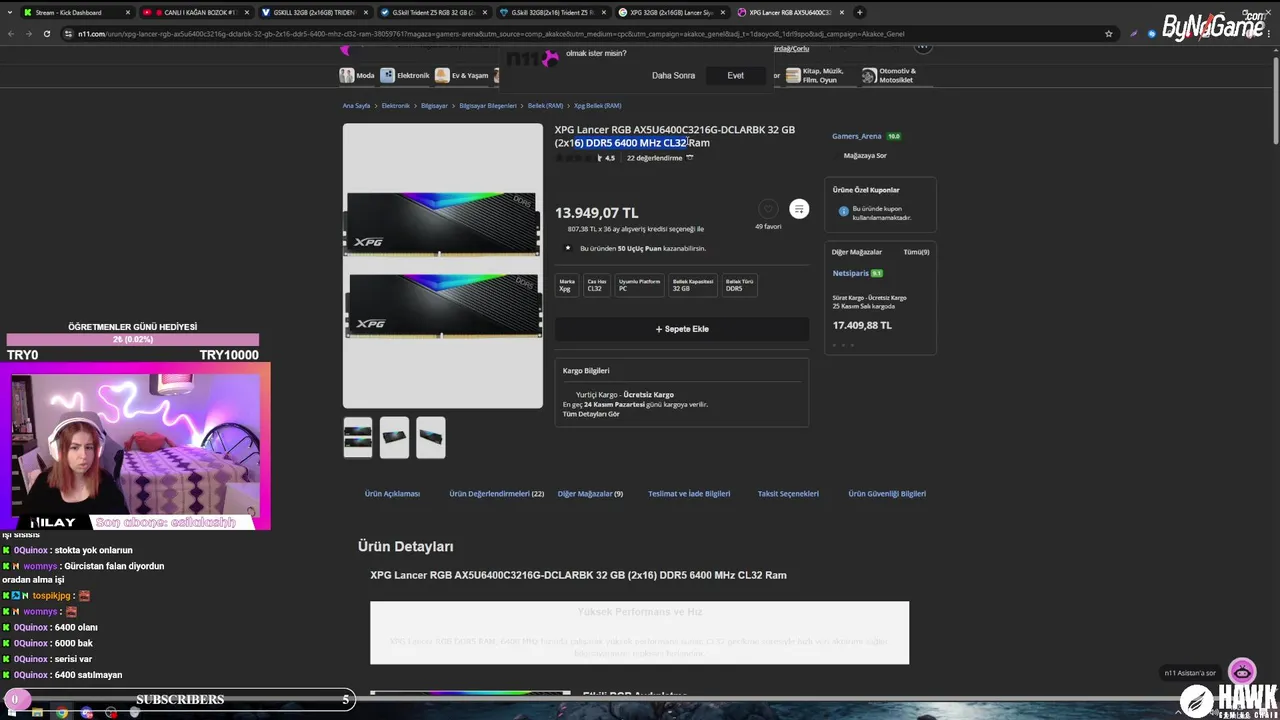1280x720 pixels.
Task: Click the 13.949,07 TL price text
Action: [x=596, y=213]
